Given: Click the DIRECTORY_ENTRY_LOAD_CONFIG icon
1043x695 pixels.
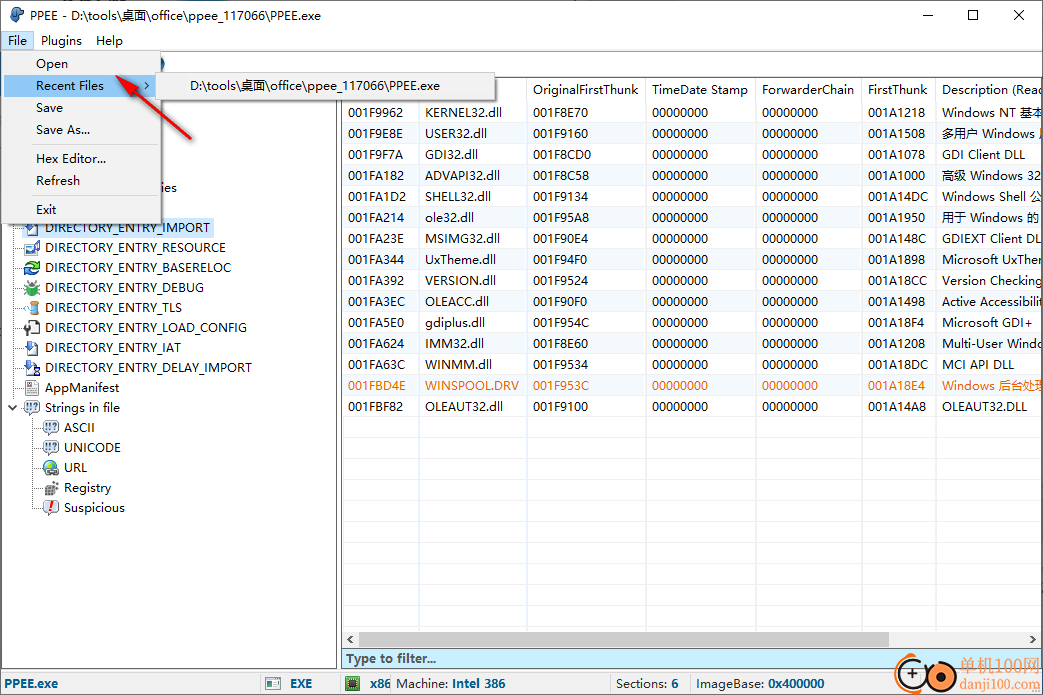Looking at the screenshot, I should 32,328.
